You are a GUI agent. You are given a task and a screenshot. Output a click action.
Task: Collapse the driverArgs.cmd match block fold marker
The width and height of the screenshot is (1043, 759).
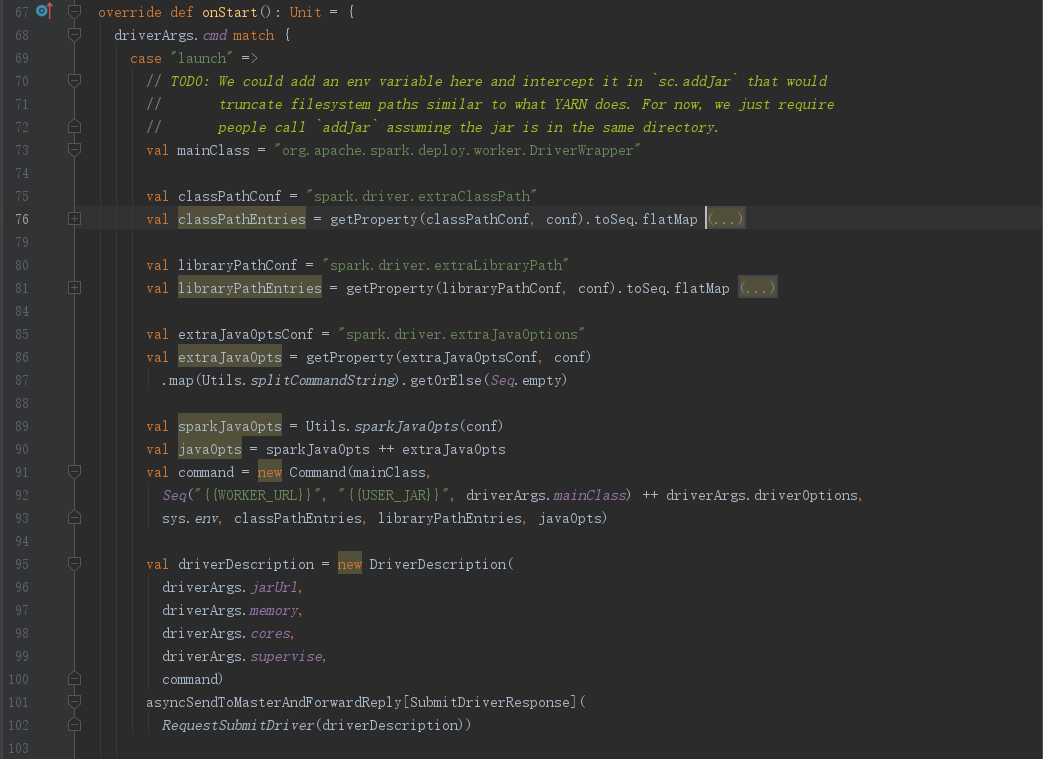pos(74,34)
